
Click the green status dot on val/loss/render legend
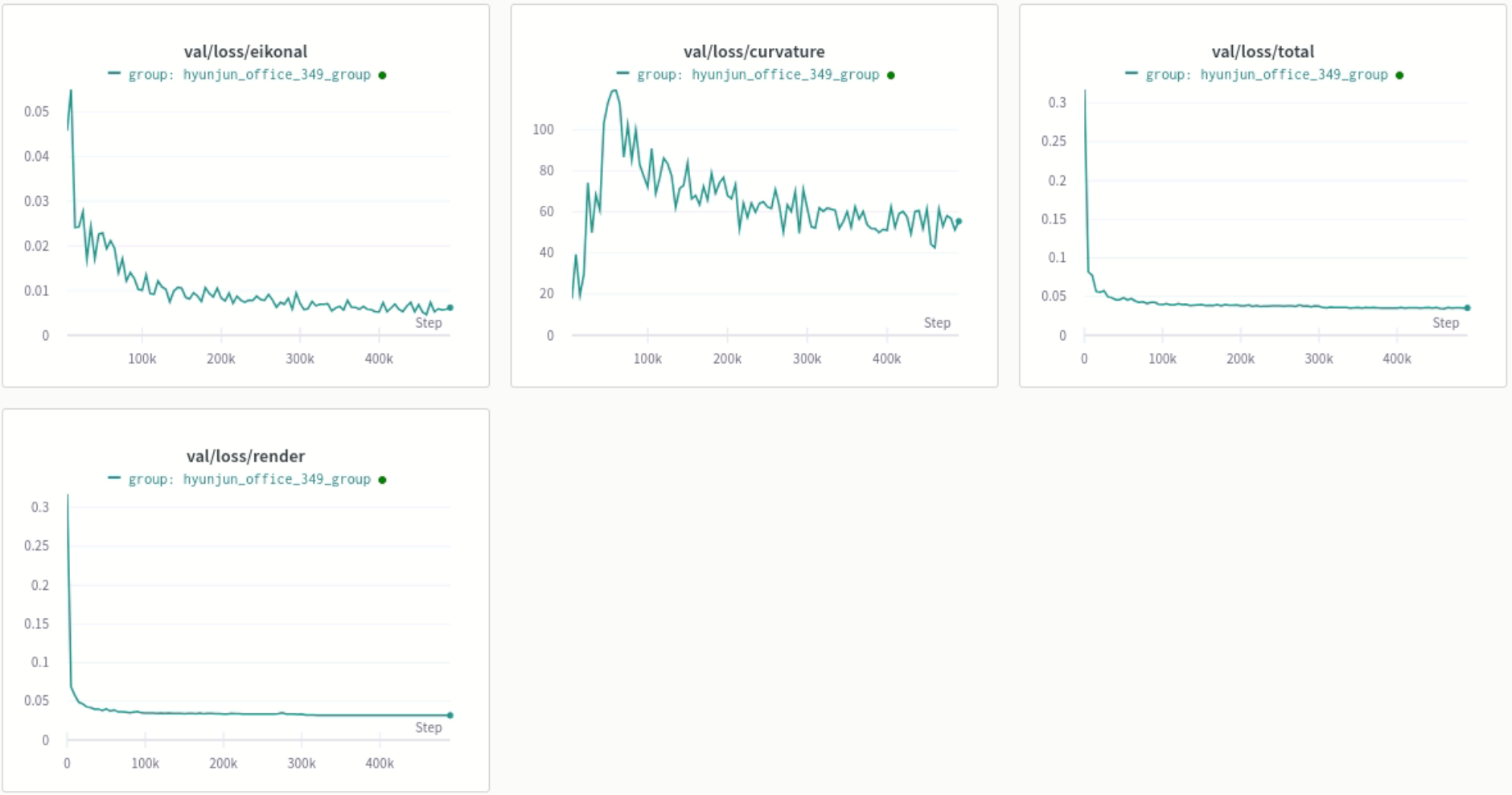[x=383, y=479]
